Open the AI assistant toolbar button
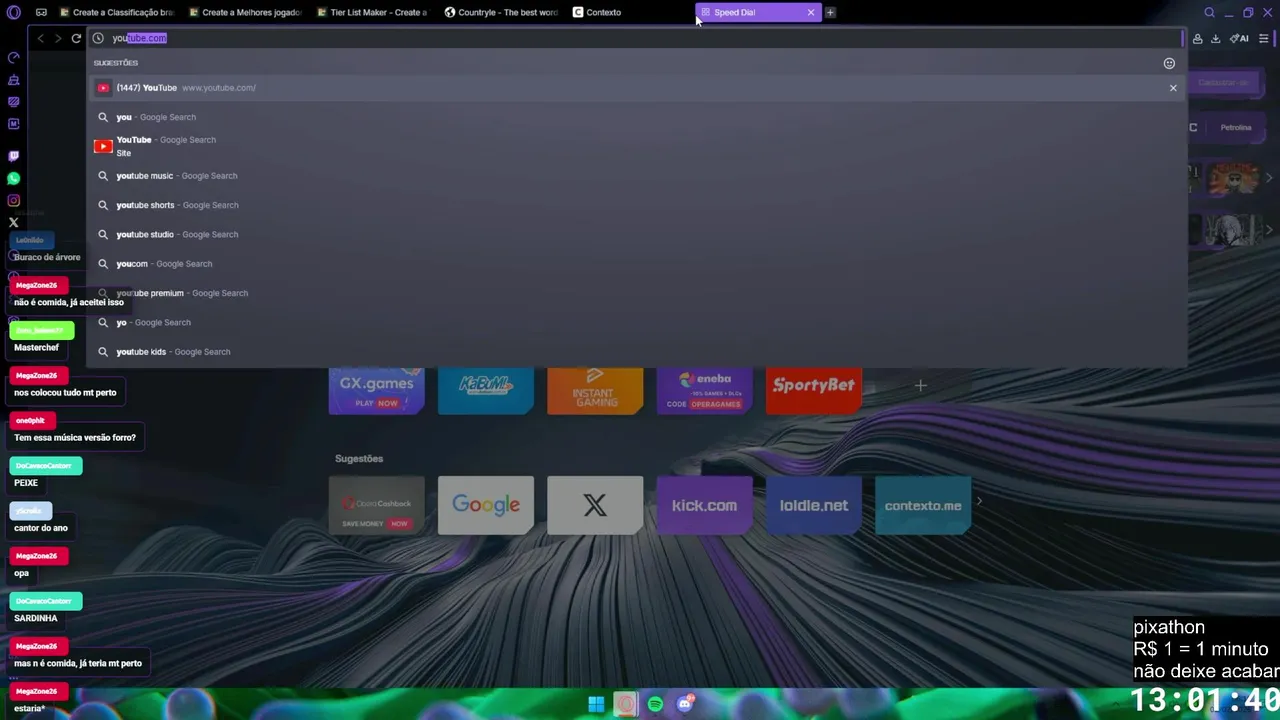Viewport: 1280px width, 720px height. tap(1239, 38)
